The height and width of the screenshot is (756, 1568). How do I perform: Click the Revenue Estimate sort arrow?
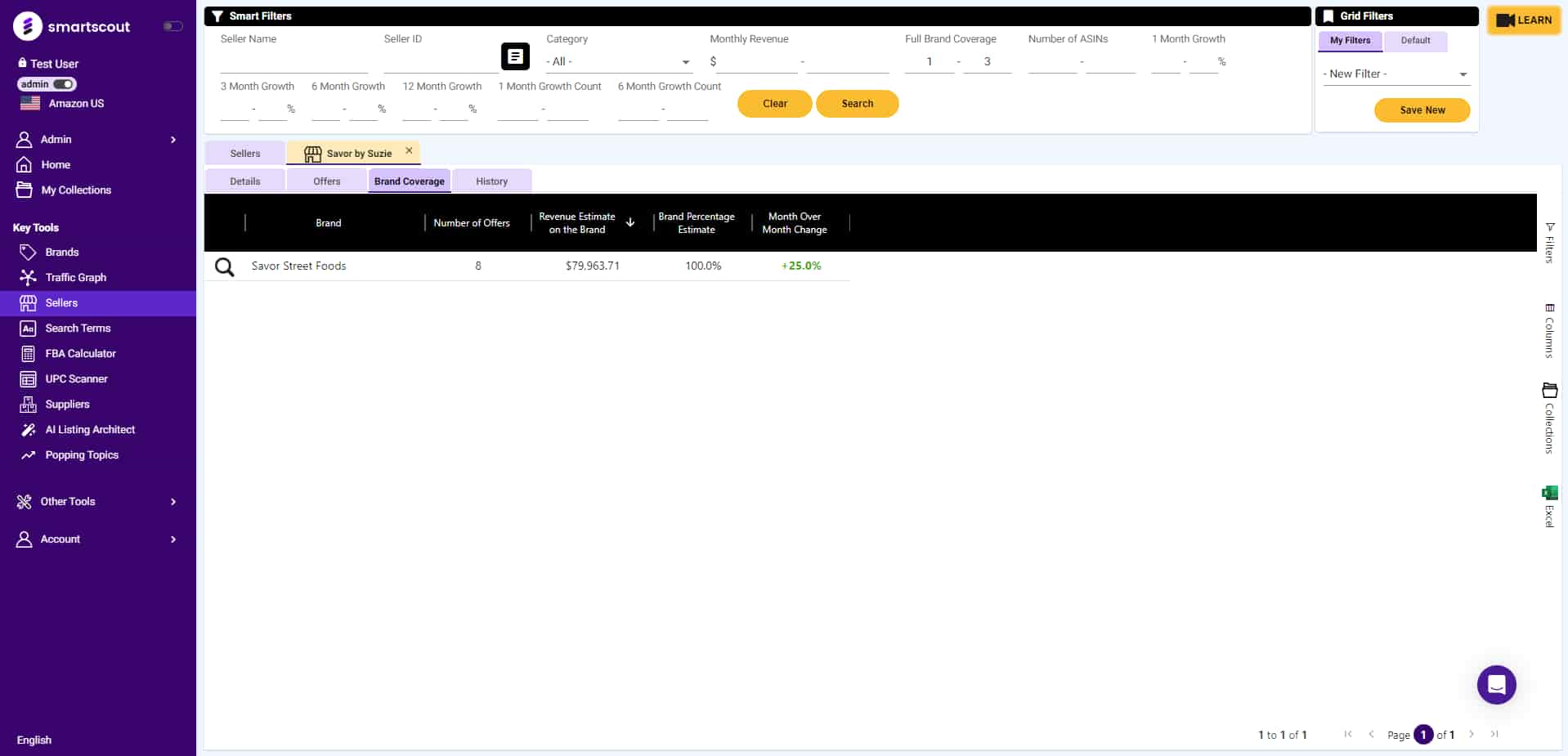pyautogui.click(x=630, y=222)
